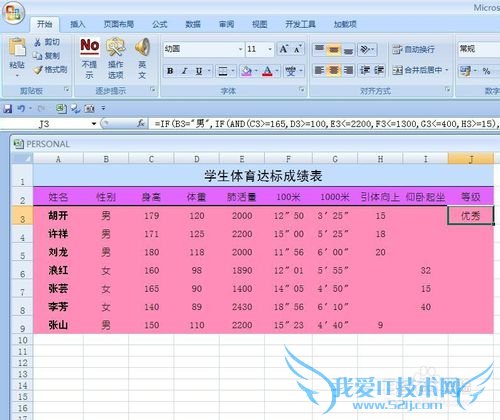Open the underline style dropdown arrow
The width and height of the screenshot is (500, 420).
[209, 71]
